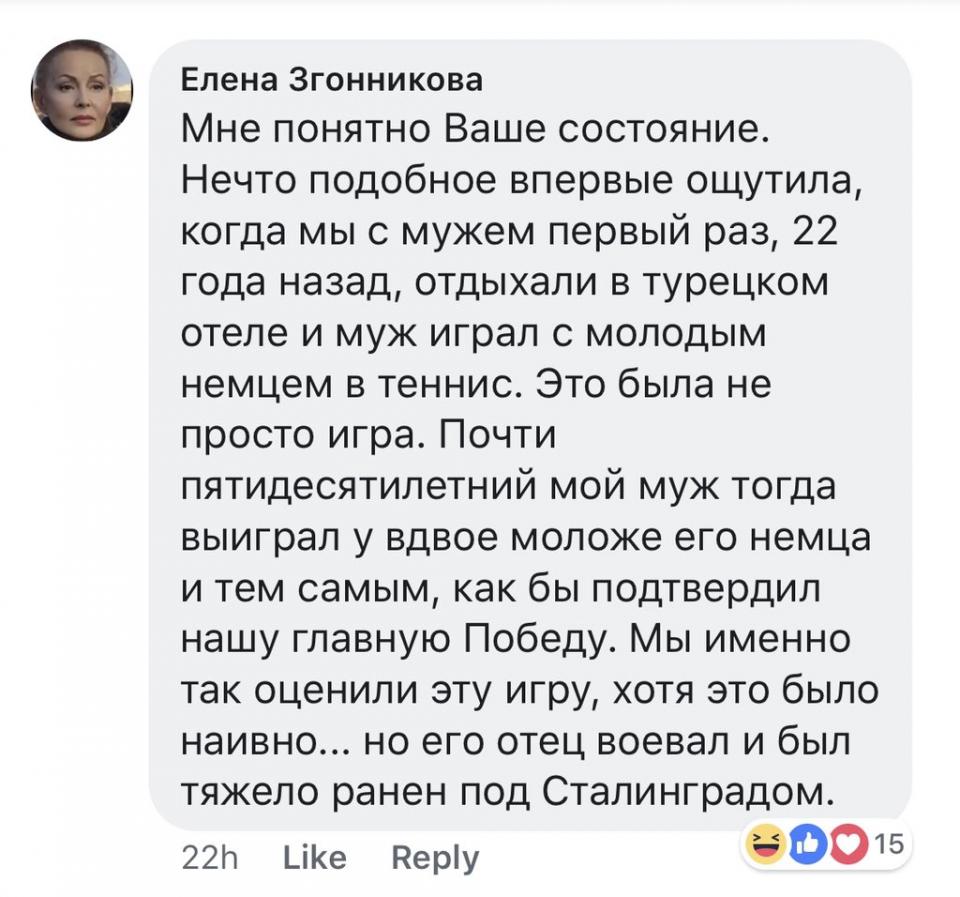This screenshot has width=960, height=897.
Task: Click the laughing face reaction emoji
Action: click(766, 846)
